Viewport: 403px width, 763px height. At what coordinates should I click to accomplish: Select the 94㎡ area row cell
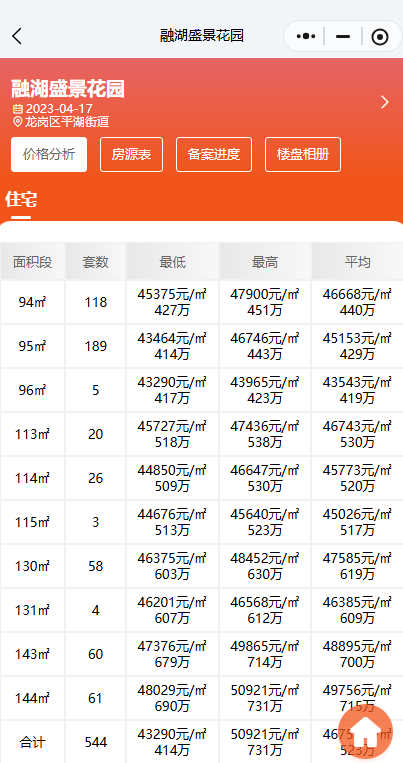tap(33, 302)
